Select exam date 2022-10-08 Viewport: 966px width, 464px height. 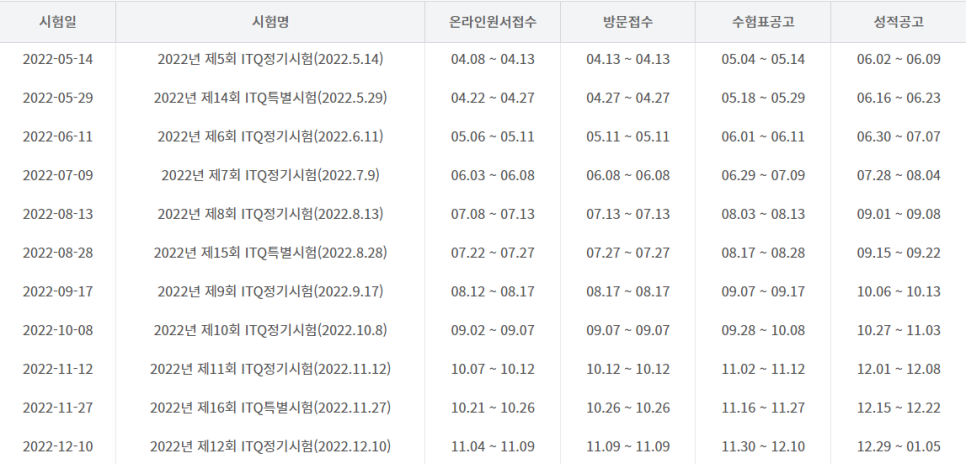58,330
